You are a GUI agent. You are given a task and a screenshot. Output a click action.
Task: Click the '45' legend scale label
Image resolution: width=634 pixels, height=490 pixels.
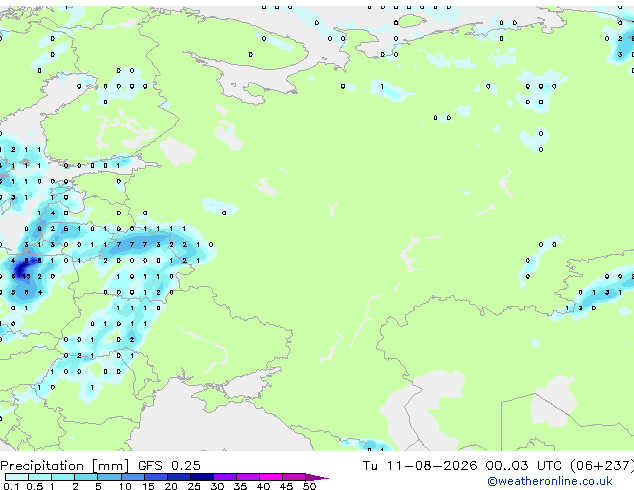tap(286, 486)
